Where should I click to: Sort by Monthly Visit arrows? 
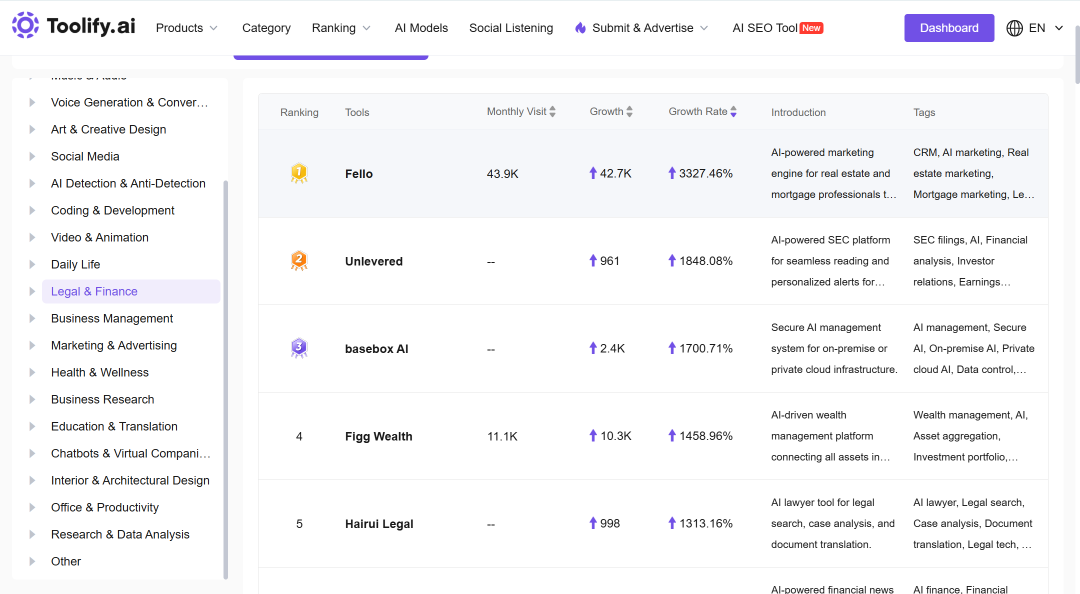pyautogui.click(x=552, y=112)
